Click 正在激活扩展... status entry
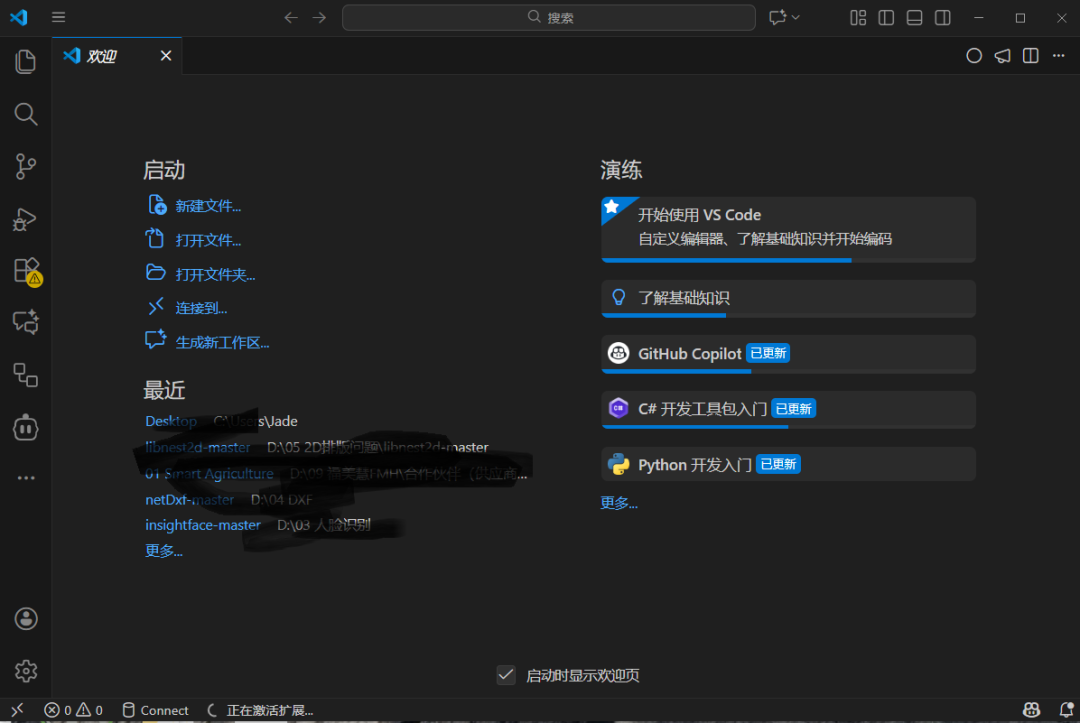Image resolution: width=1080 pixels, height=723 pixels. [260, 710]
